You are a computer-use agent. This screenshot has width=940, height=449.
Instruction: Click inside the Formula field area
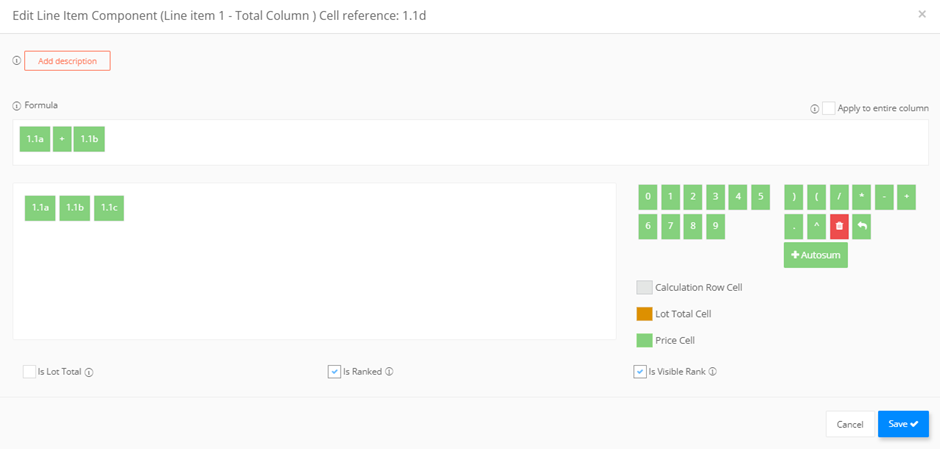pyautogui.click(x=471, y=142)
